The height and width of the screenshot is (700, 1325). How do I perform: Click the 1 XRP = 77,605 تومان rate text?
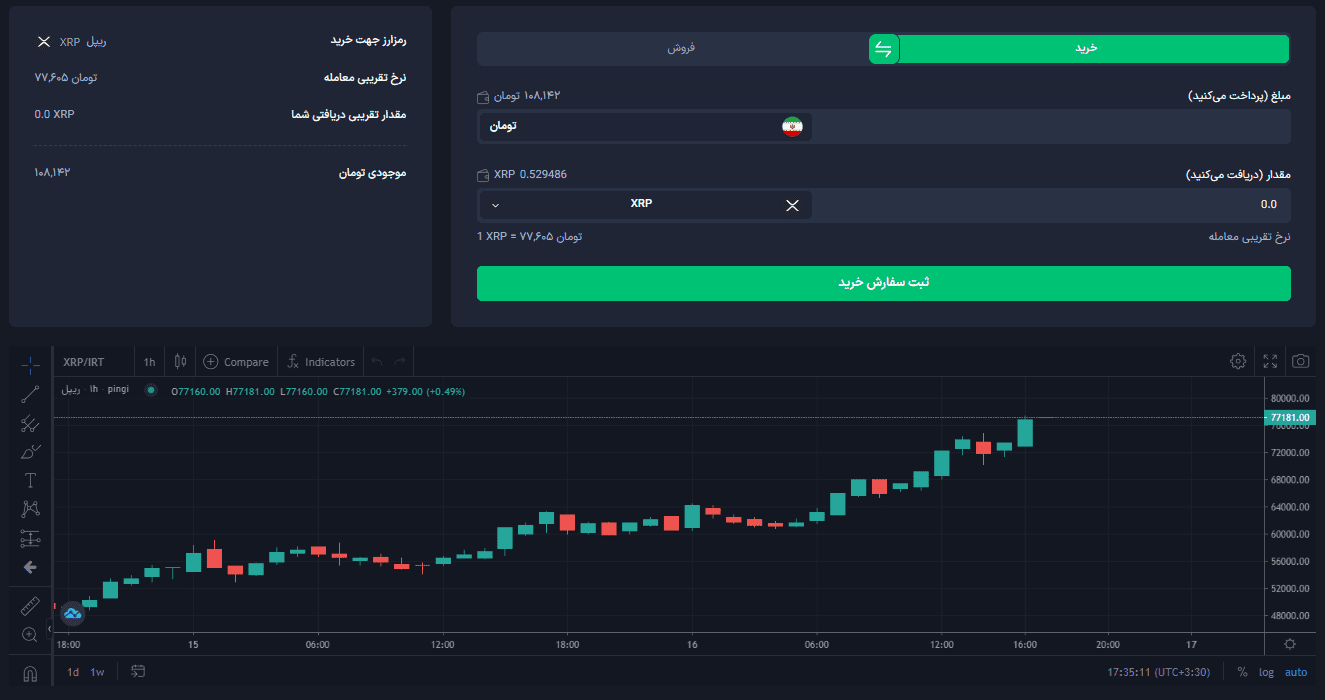pyautogui.click(x=529, y=237)
